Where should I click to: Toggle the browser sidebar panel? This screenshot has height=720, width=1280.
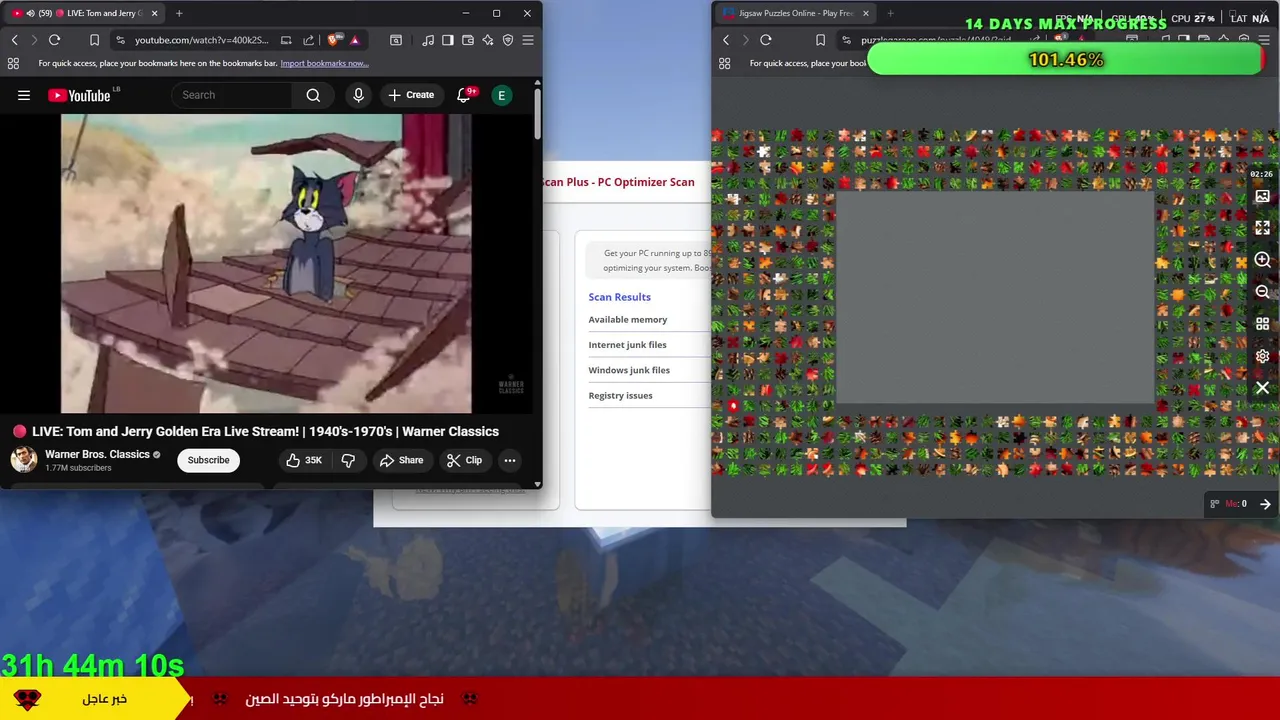pyautogui.click(x=448, y=40)
